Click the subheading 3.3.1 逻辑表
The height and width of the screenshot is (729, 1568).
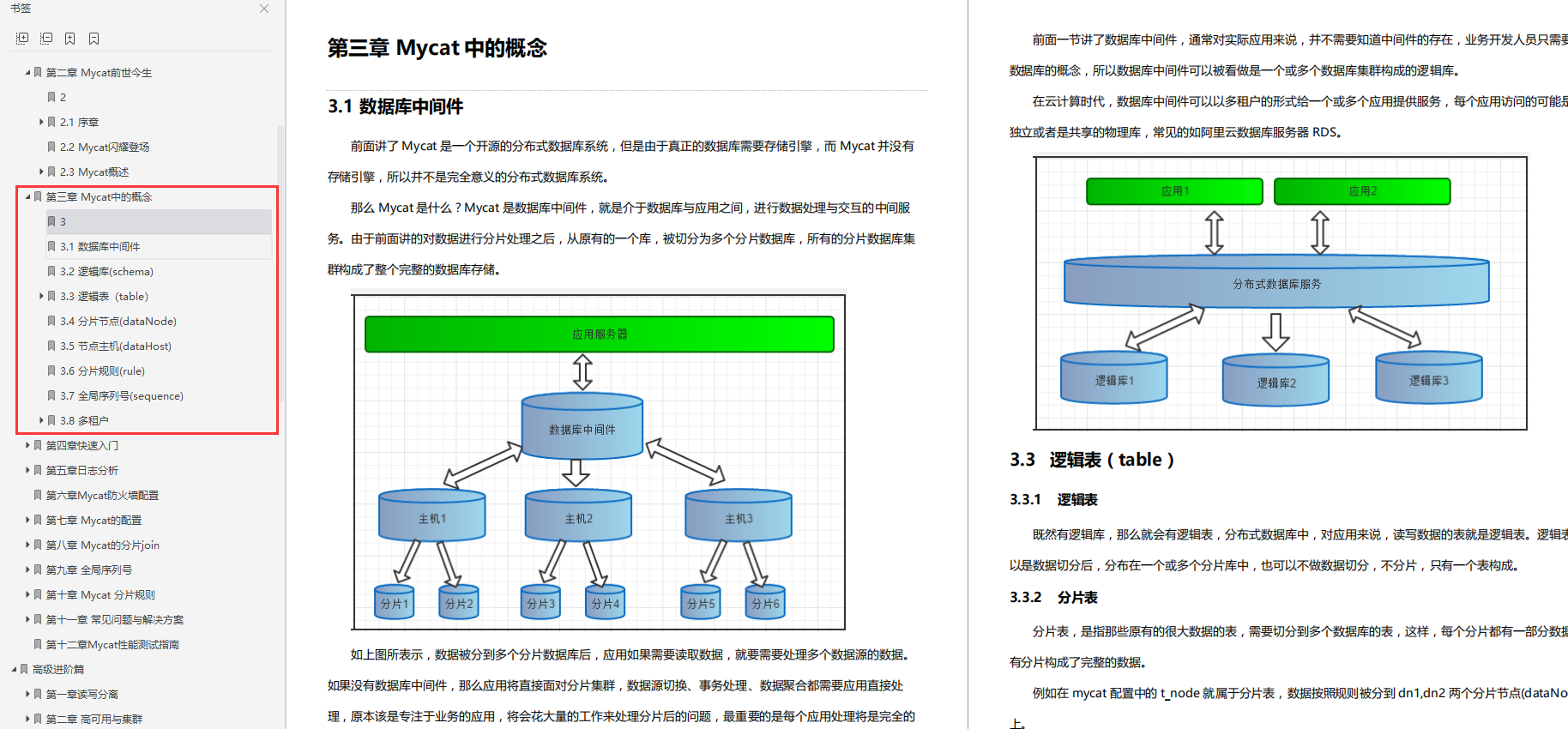pos(1053,500)
